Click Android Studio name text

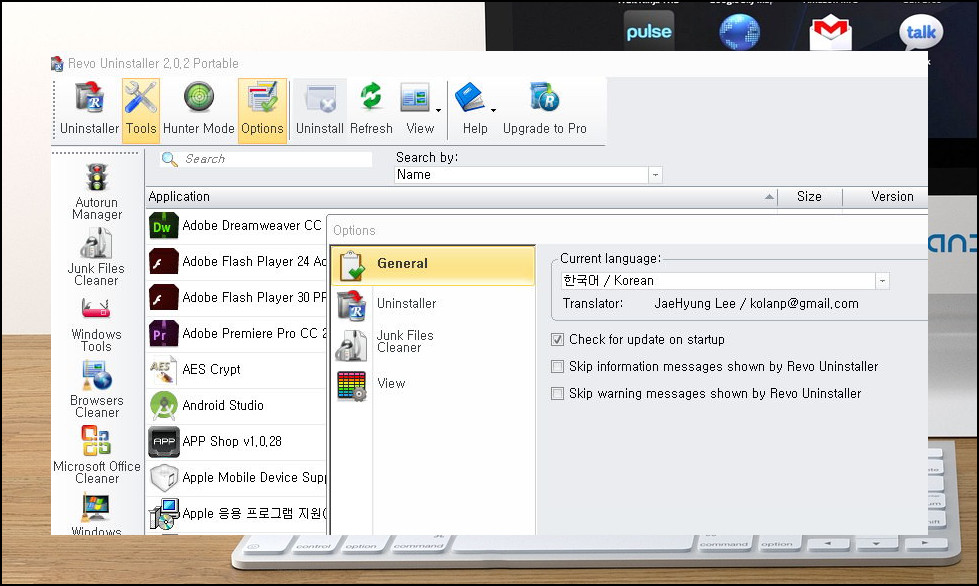click(223, 406)
